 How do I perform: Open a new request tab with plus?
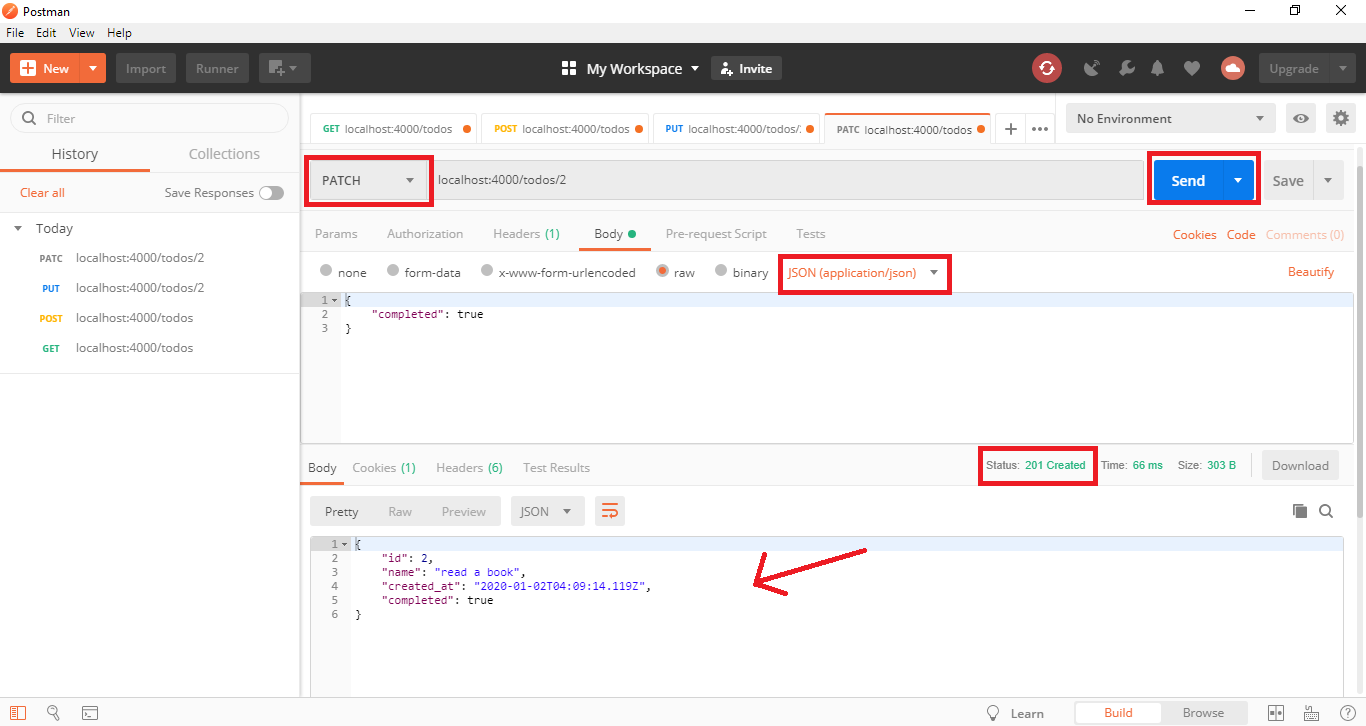[1010, 129]
